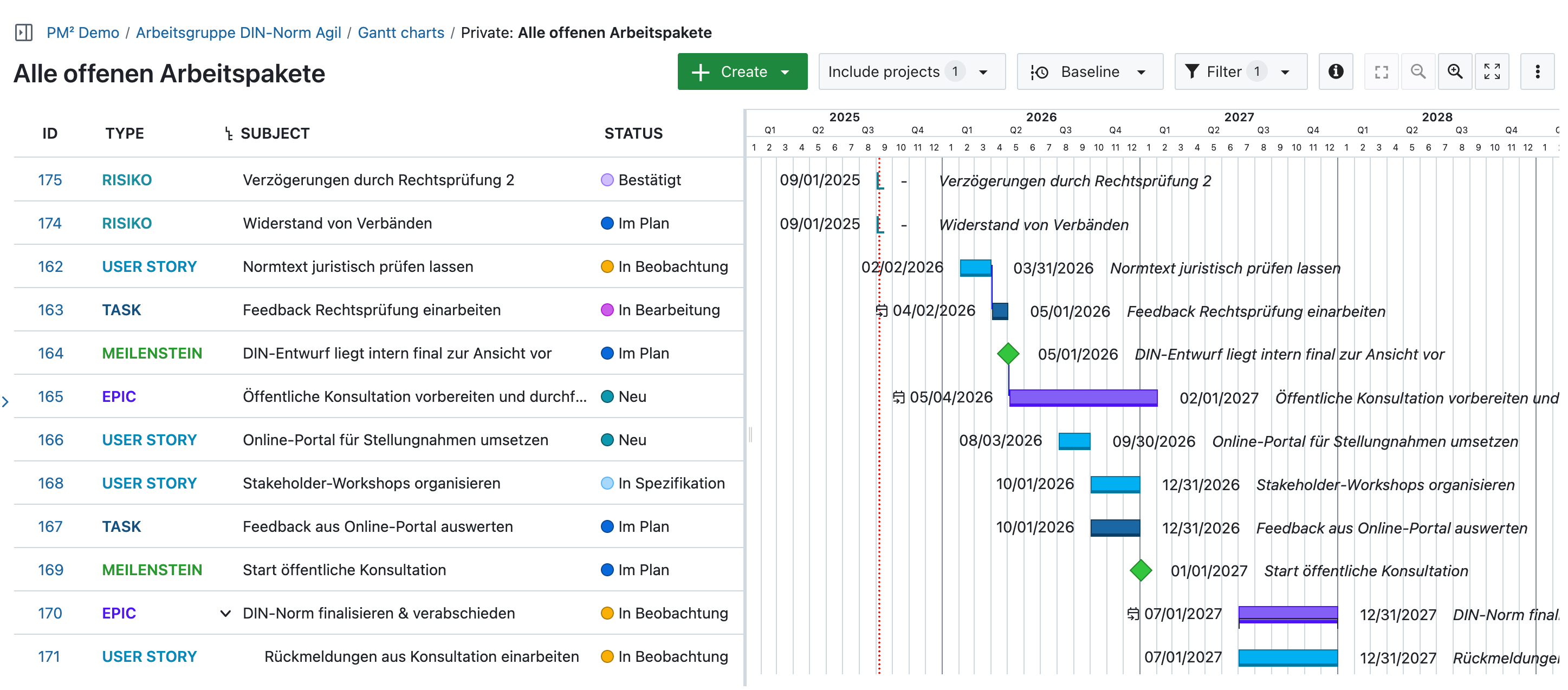
Task: Click the hierarchy icon beside SUBJECT
Action: click(x=228, y=134)
